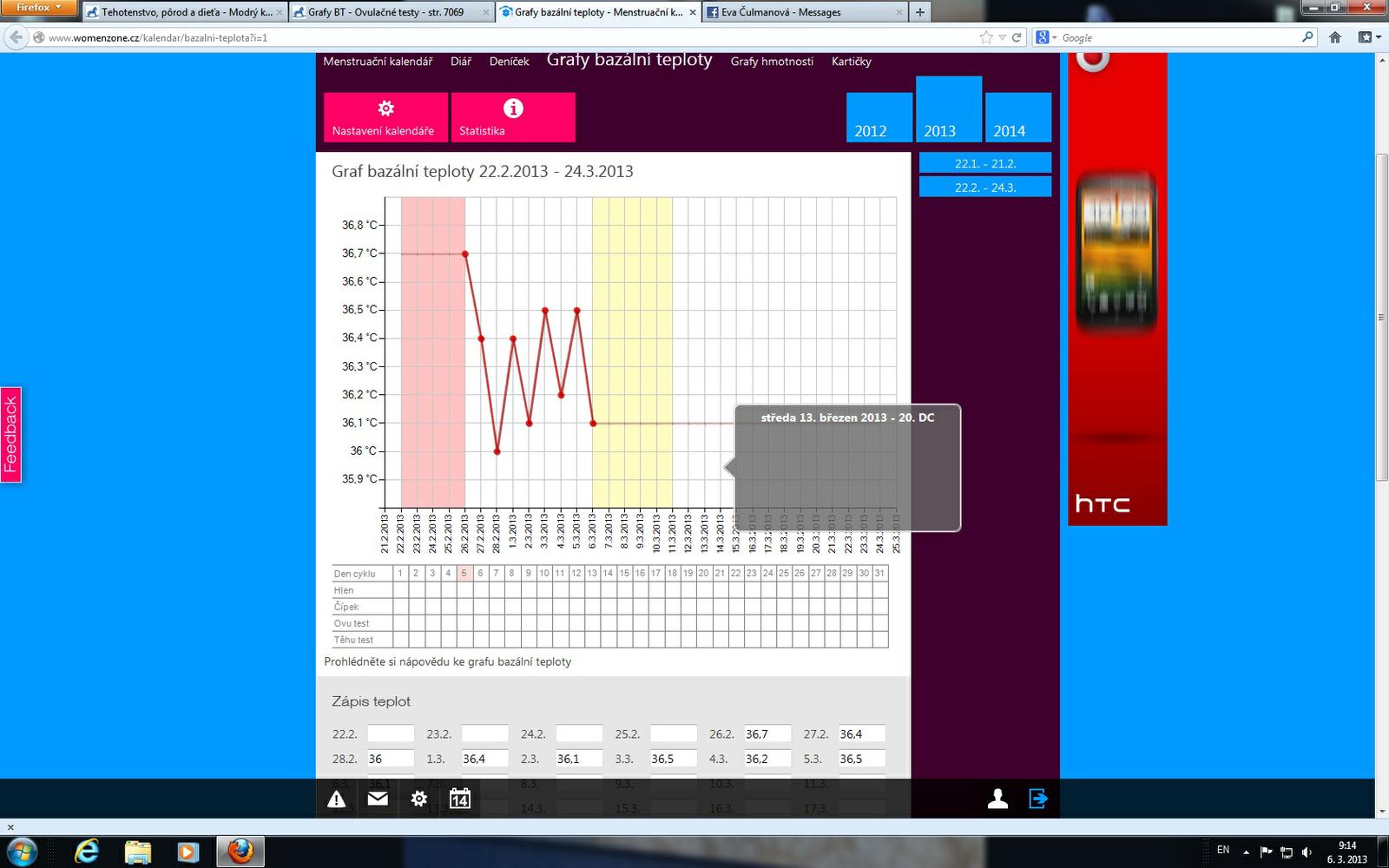Click the browser Home icon

click(x=1335, y=37)
